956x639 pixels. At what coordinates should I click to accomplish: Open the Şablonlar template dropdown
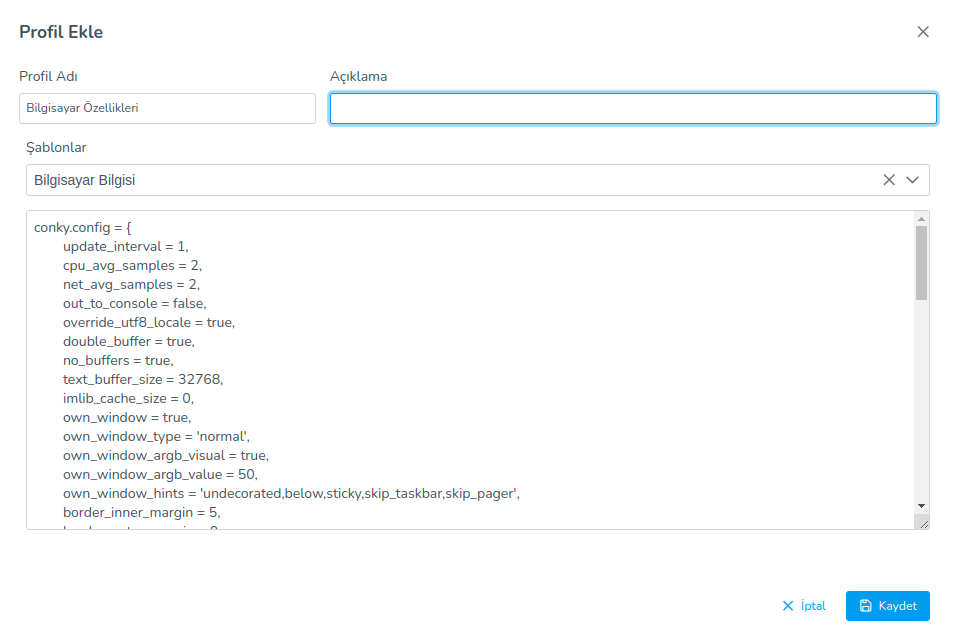(450, 180)
